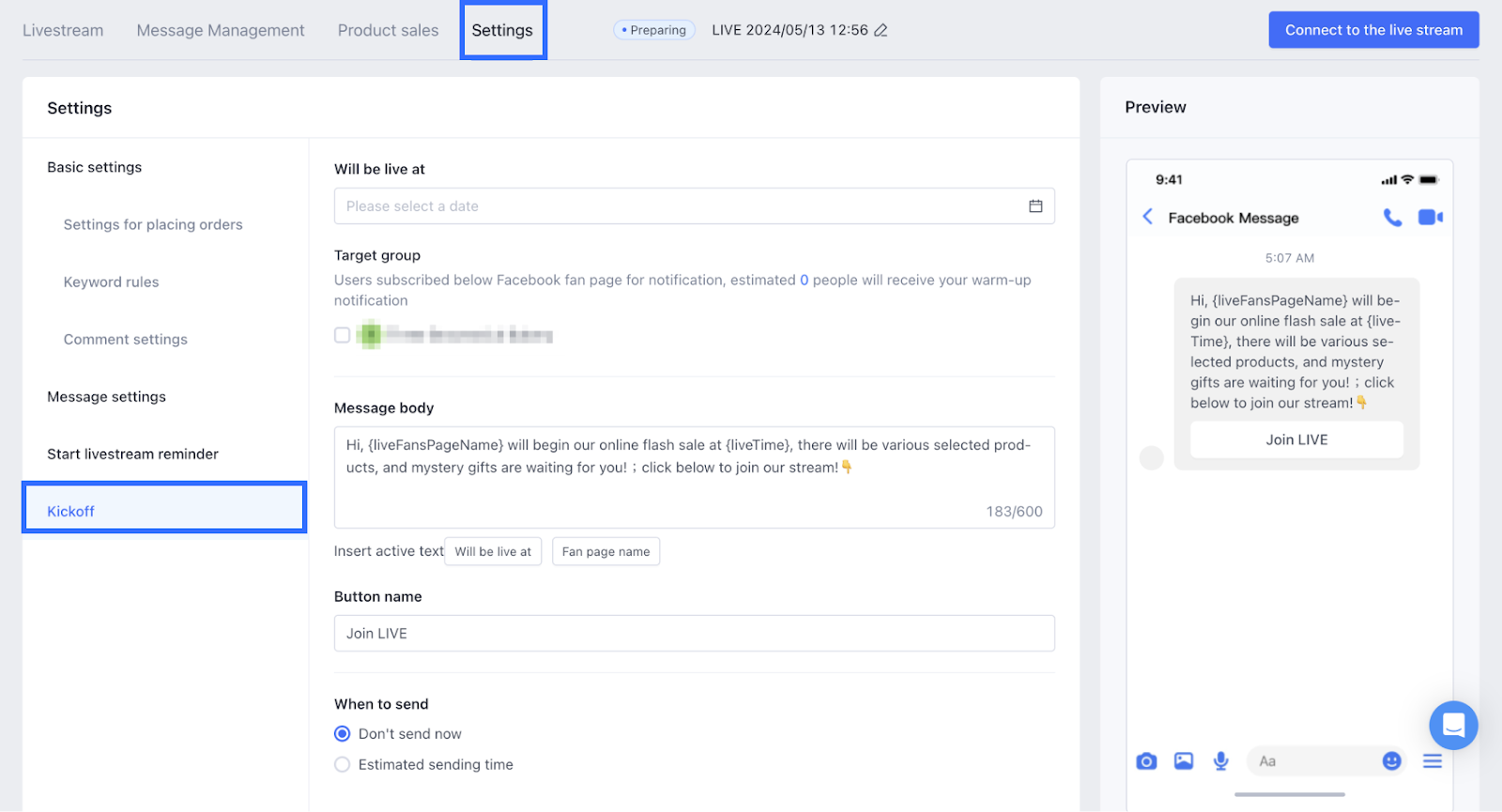The height and width of the screenshot is (812, 1502).
Task: Tap the microphone icon in preview
Action: pyautogui.click(x=1220, y=761)
